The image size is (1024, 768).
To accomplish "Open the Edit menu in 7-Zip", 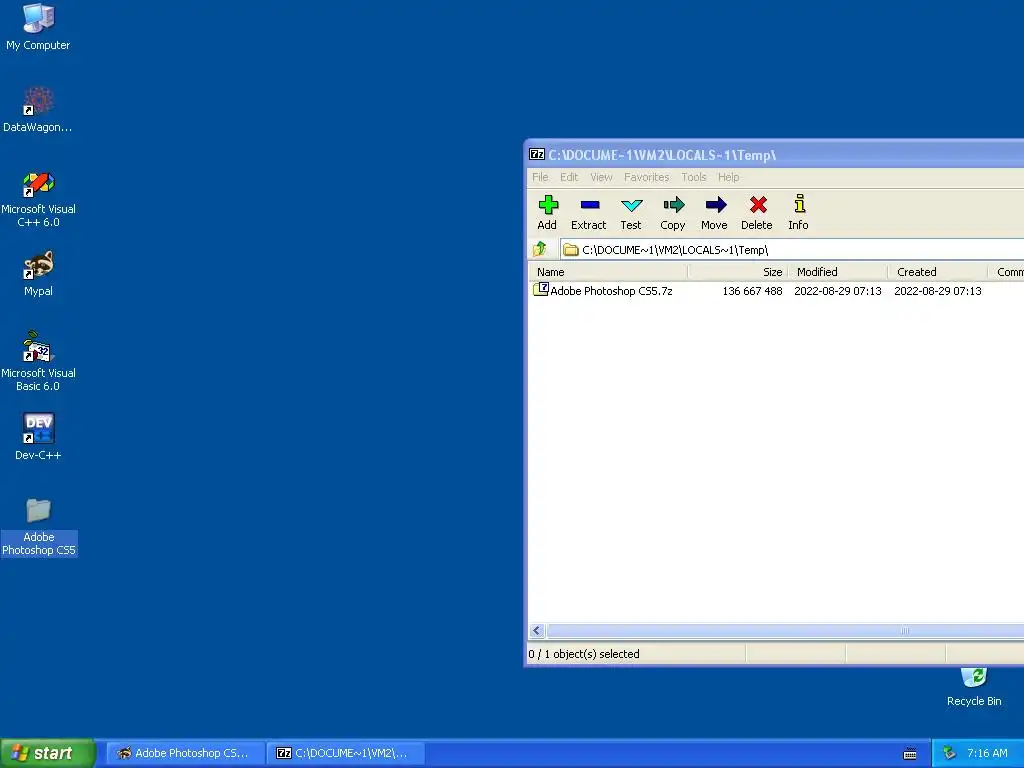I will (569, 177).
